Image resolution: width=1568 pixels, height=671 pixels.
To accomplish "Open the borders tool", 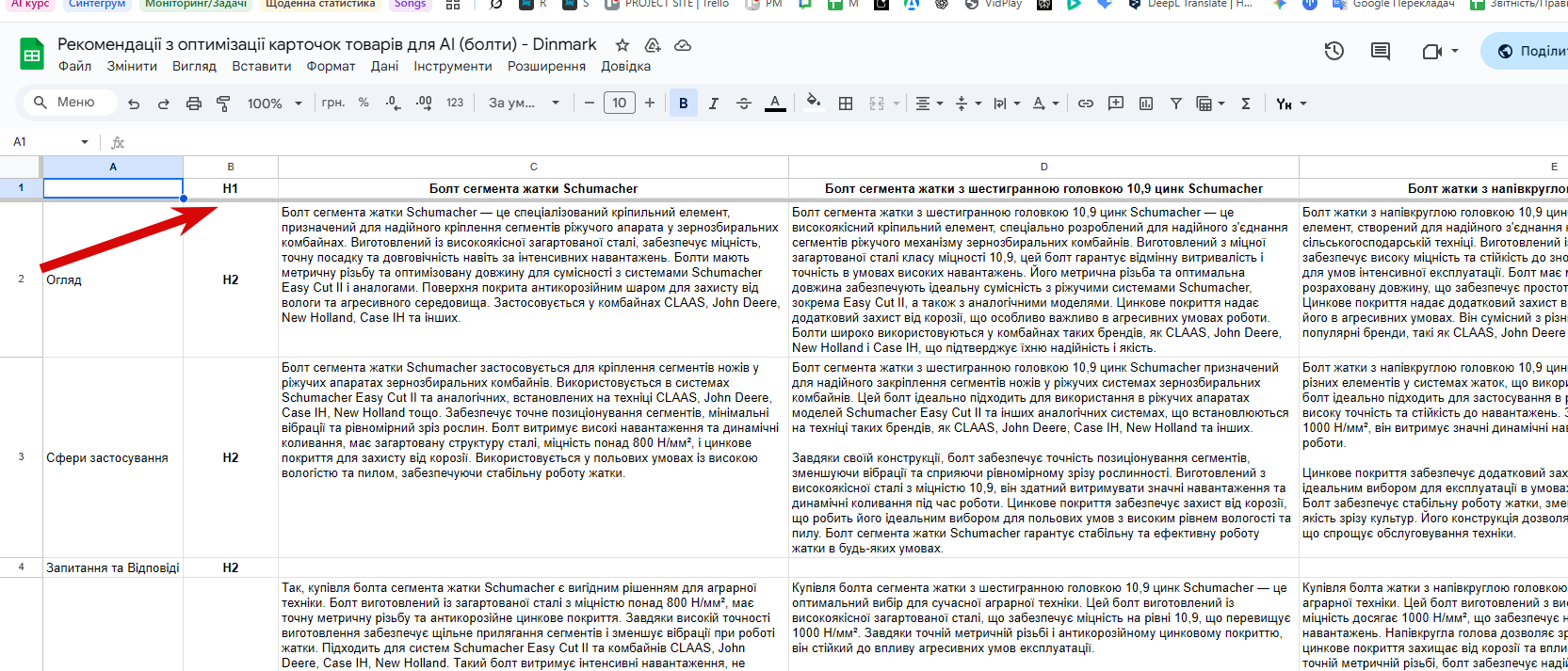I will 846,104.
